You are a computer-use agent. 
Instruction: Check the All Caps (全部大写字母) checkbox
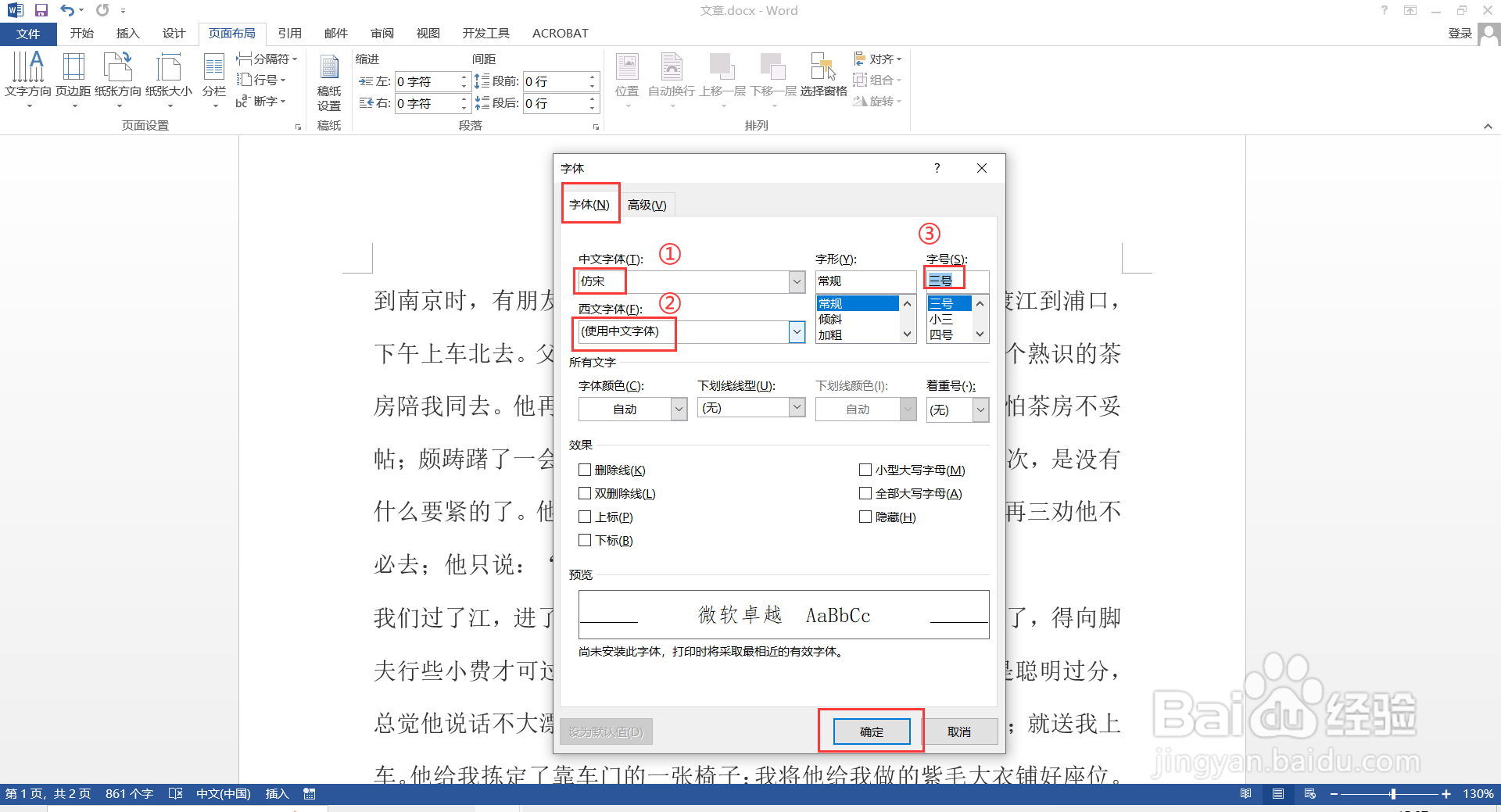point(865,493)
